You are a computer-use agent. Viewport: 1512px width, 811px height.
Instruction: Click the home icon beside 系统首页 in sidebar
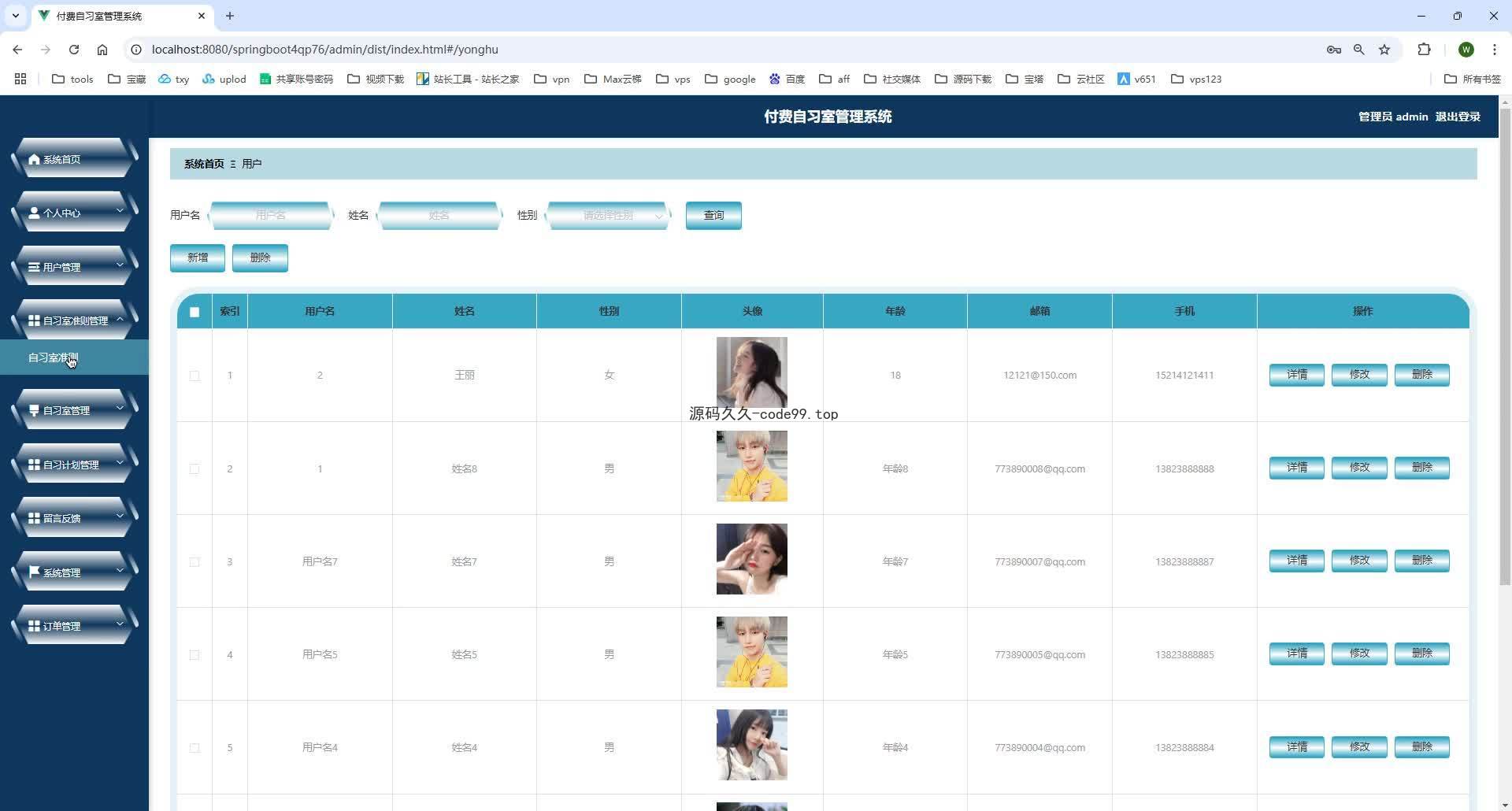point(34,160)
